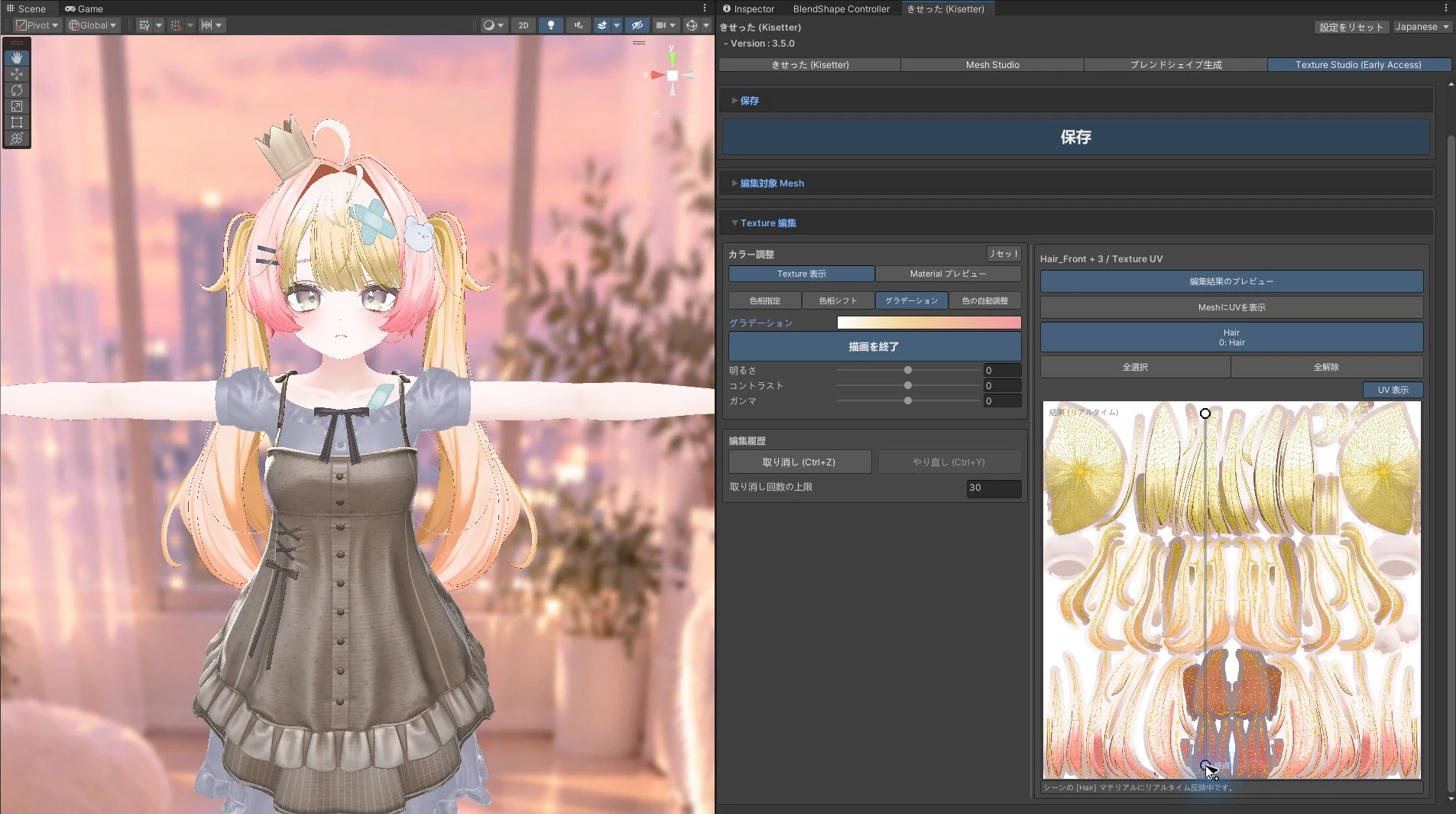Click the Gizmos sphere icon

pos(692,25)
